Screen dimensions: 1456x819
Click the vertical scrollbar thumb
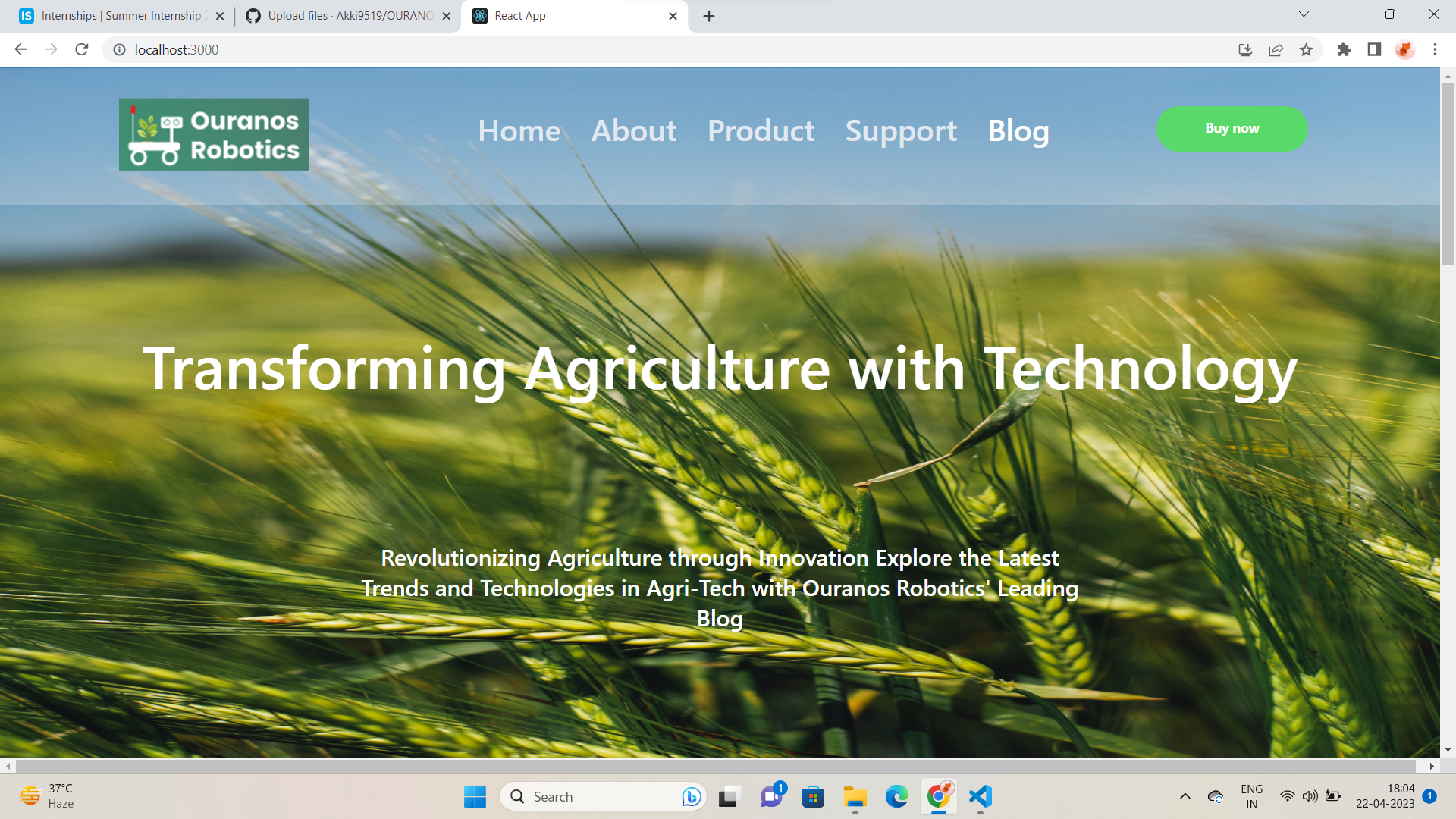[1448, 174]
